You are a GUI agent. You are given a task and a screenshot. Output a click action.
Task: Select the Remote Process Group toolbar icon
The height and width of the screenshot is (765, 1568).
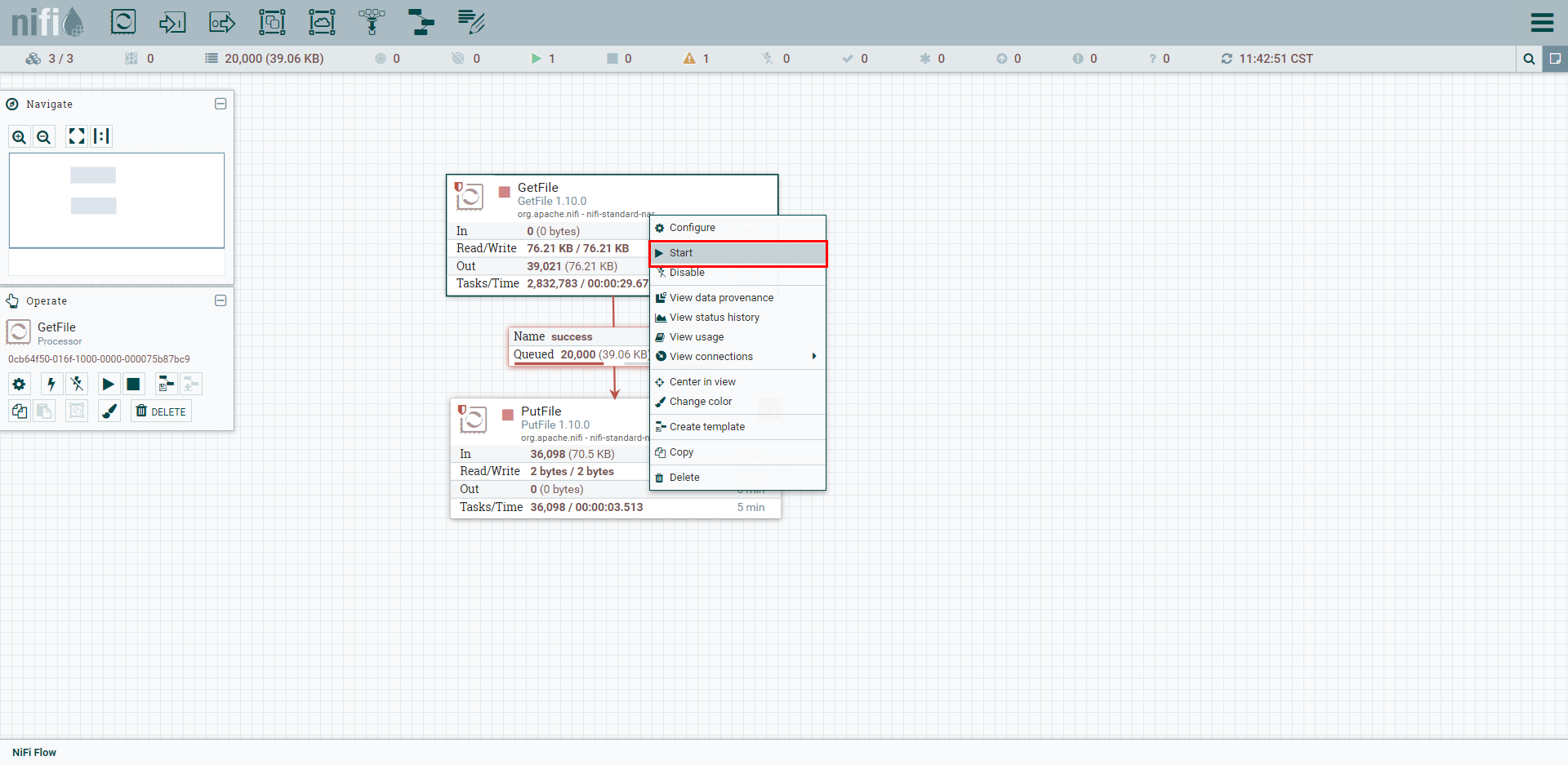pyautogui.click(x=322, y=22)
